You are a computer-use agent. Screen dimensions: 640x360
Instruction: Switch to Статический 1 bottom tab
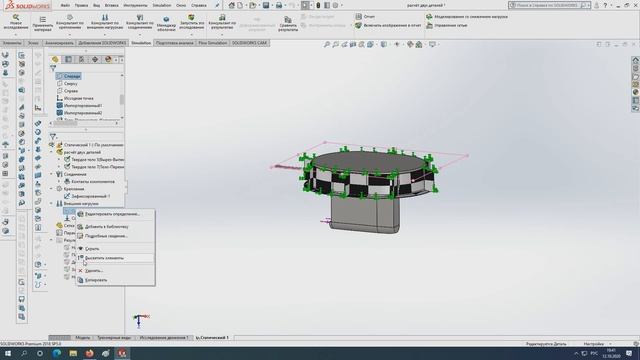[212, 338]
